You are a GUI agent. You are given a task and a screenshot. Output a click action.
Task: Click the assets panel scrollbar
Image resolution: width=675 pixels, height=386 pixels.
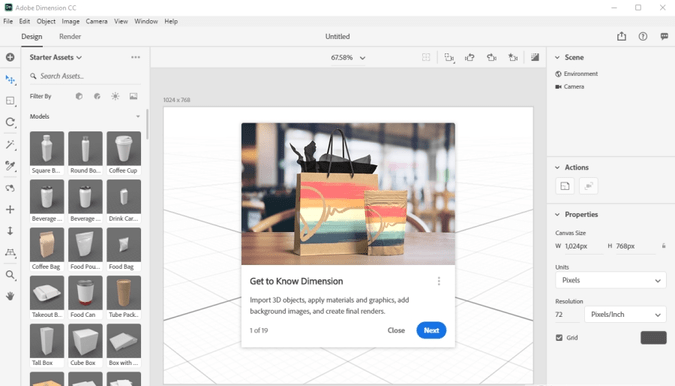(147, 124)
